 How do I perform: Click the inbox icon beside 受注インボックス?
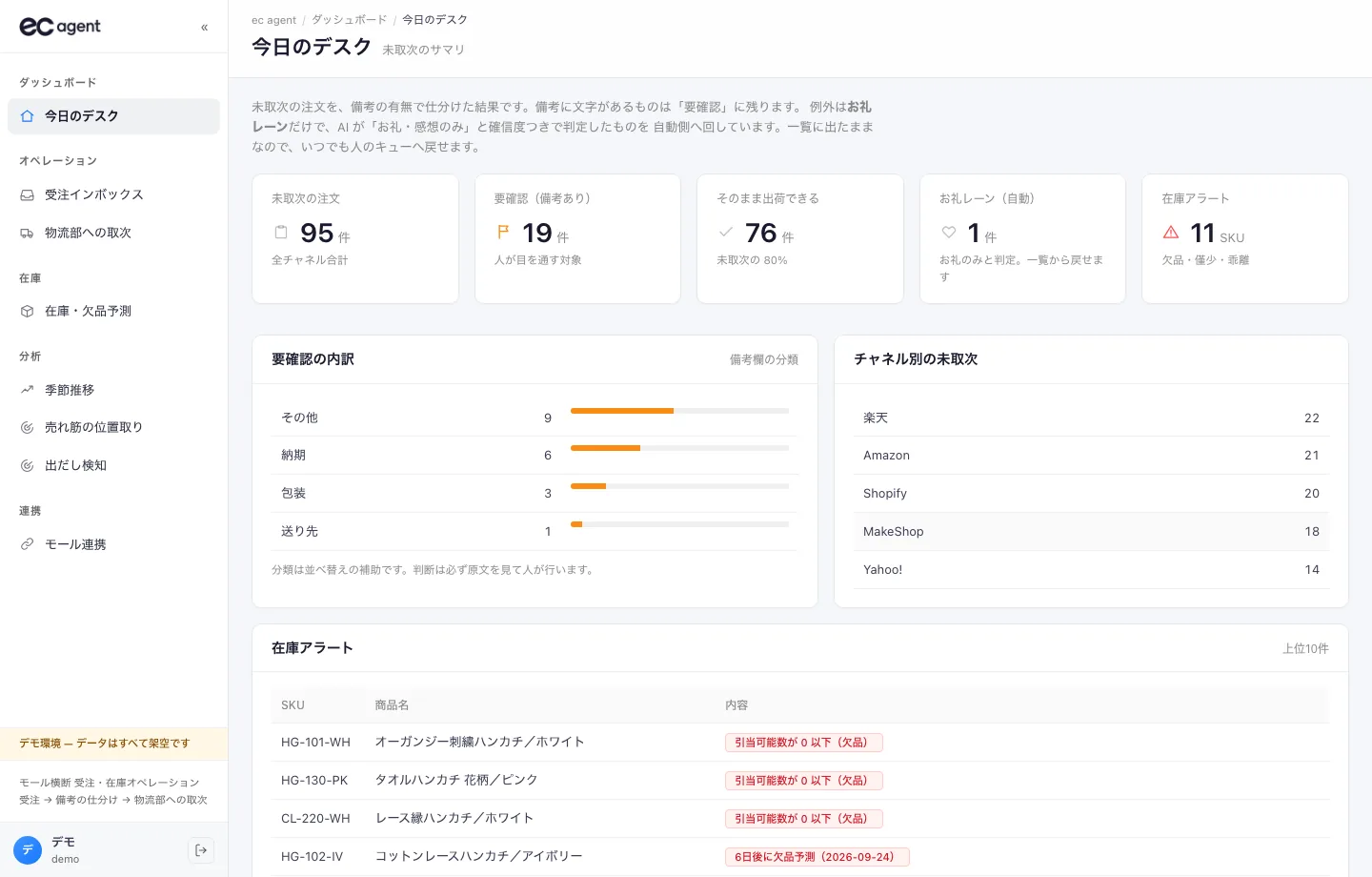tap(28, 194)
